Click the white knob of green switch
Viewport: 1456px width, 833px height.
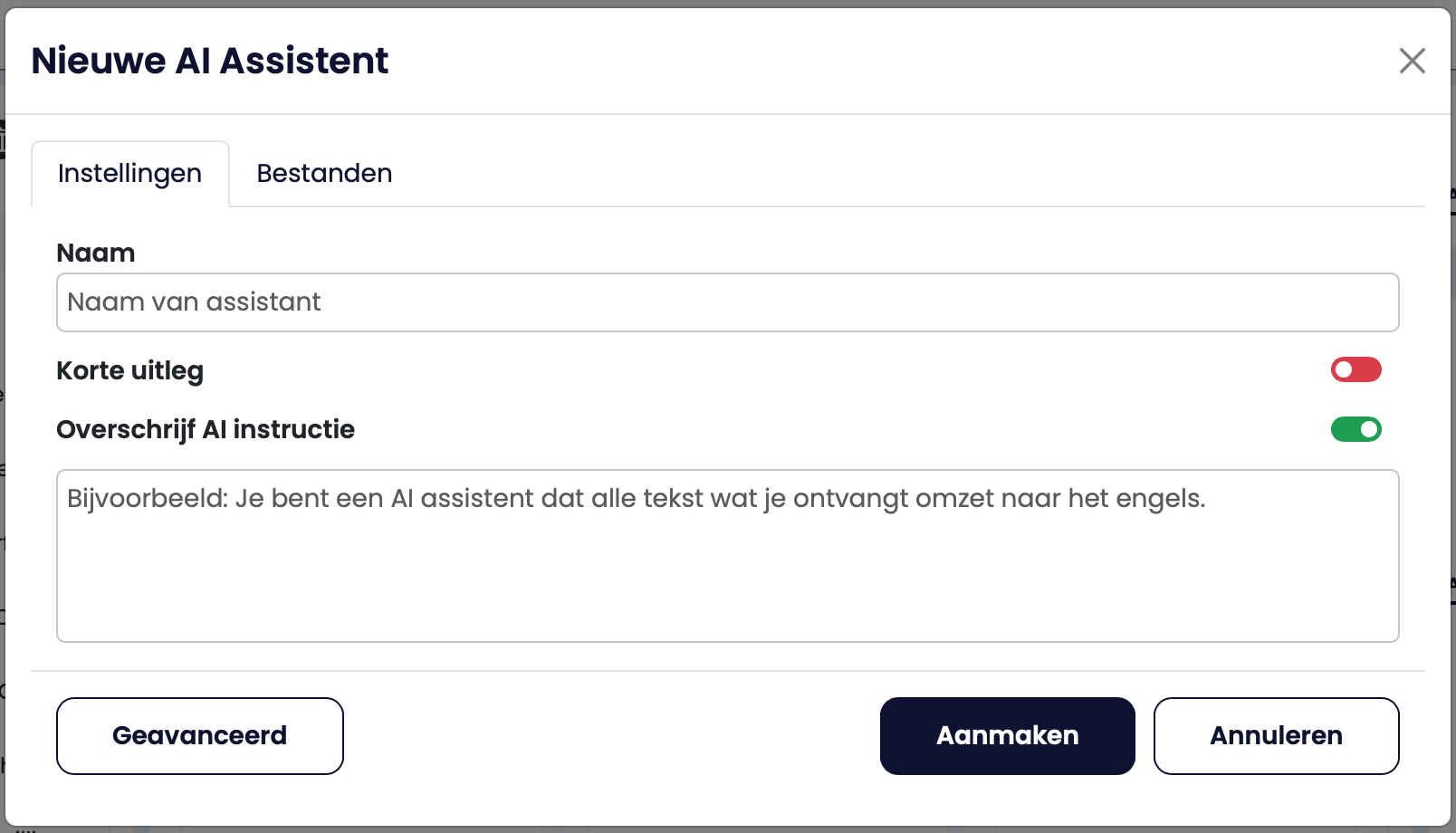click(1369, 429)
